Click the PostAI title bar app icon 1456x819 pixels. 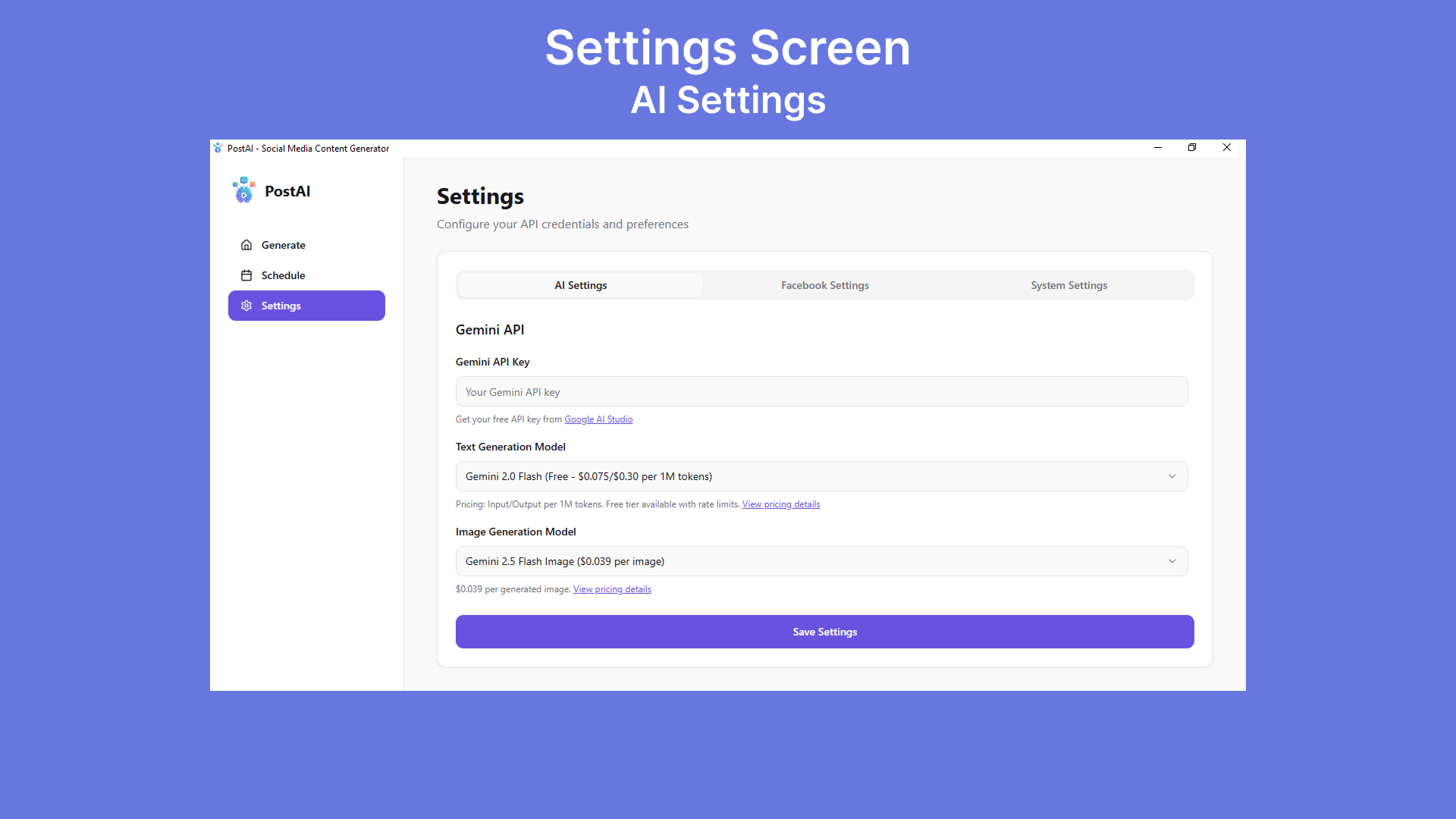point(218,148)
